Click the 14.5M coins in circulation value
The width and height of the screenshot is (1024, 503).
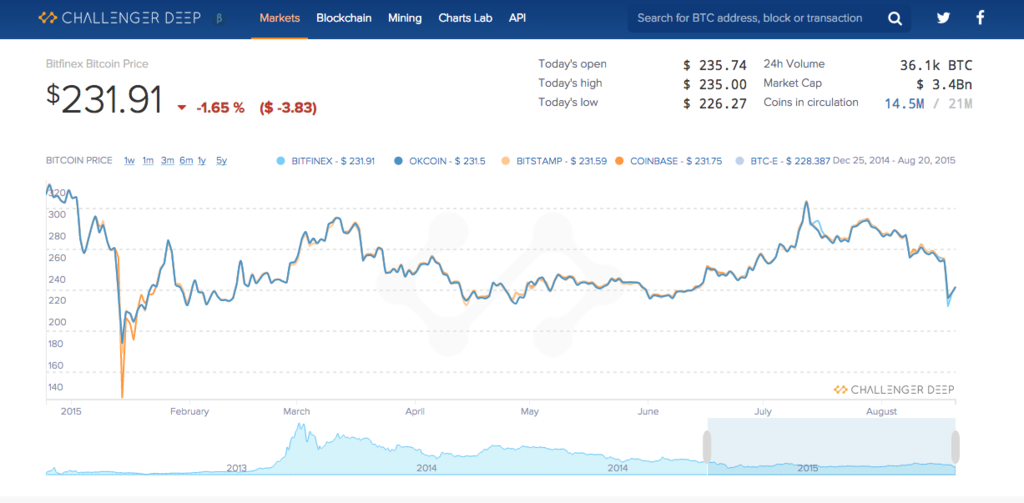coord(904,103)
